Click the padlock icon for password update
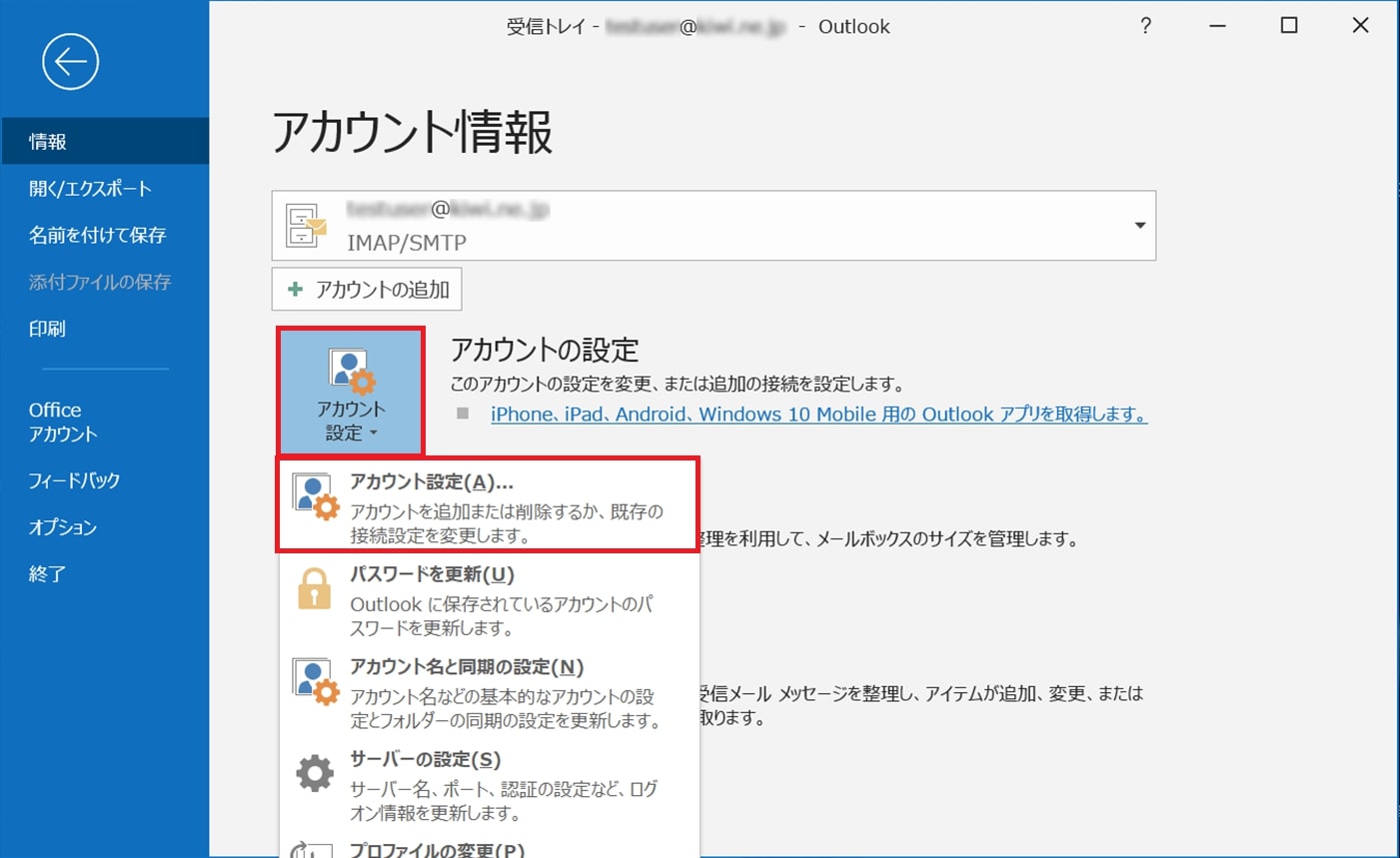This screenshot has height=858, width=1400. 314,588
